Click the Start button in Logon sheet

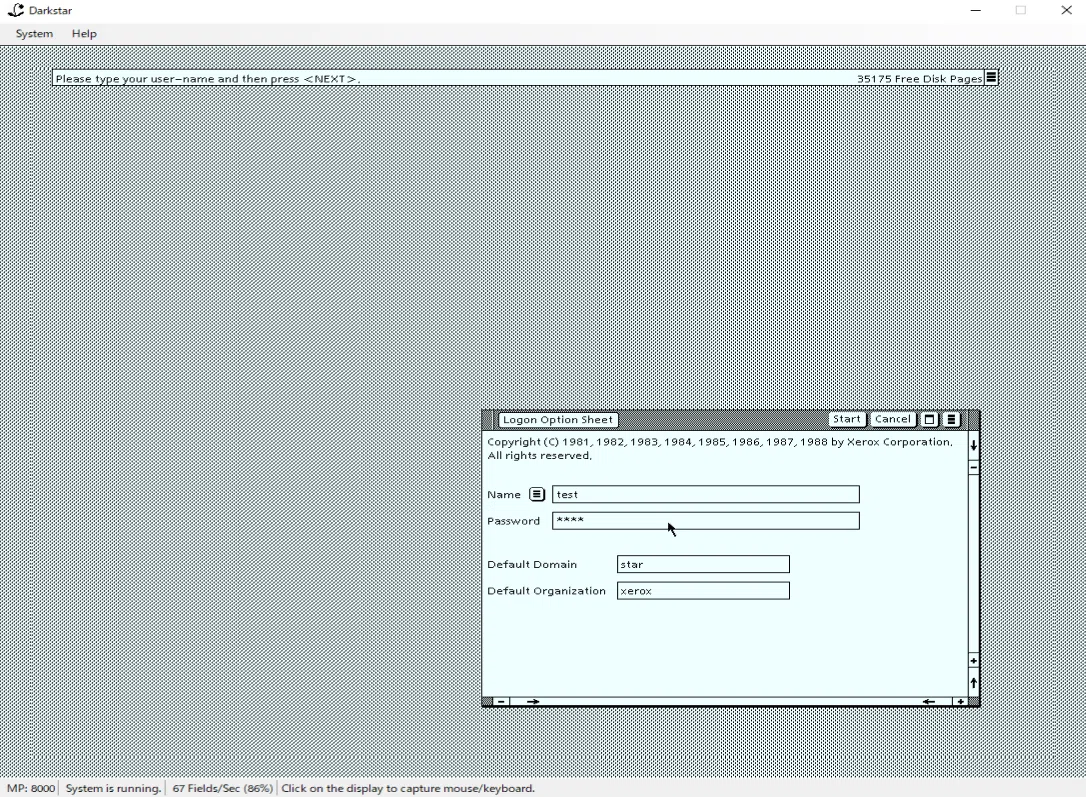coord(846,419)
